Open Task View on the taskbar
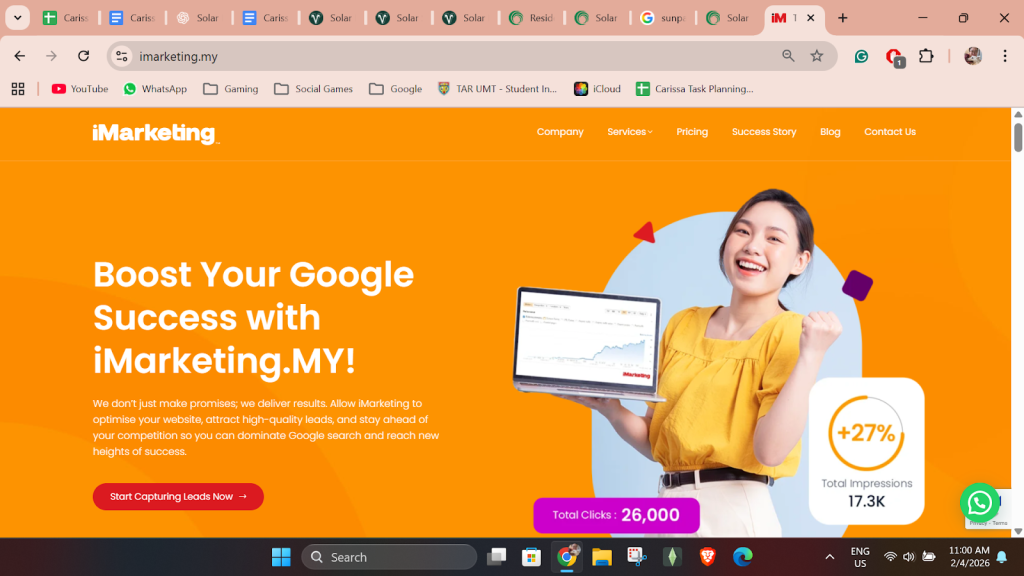 point(496,557)
